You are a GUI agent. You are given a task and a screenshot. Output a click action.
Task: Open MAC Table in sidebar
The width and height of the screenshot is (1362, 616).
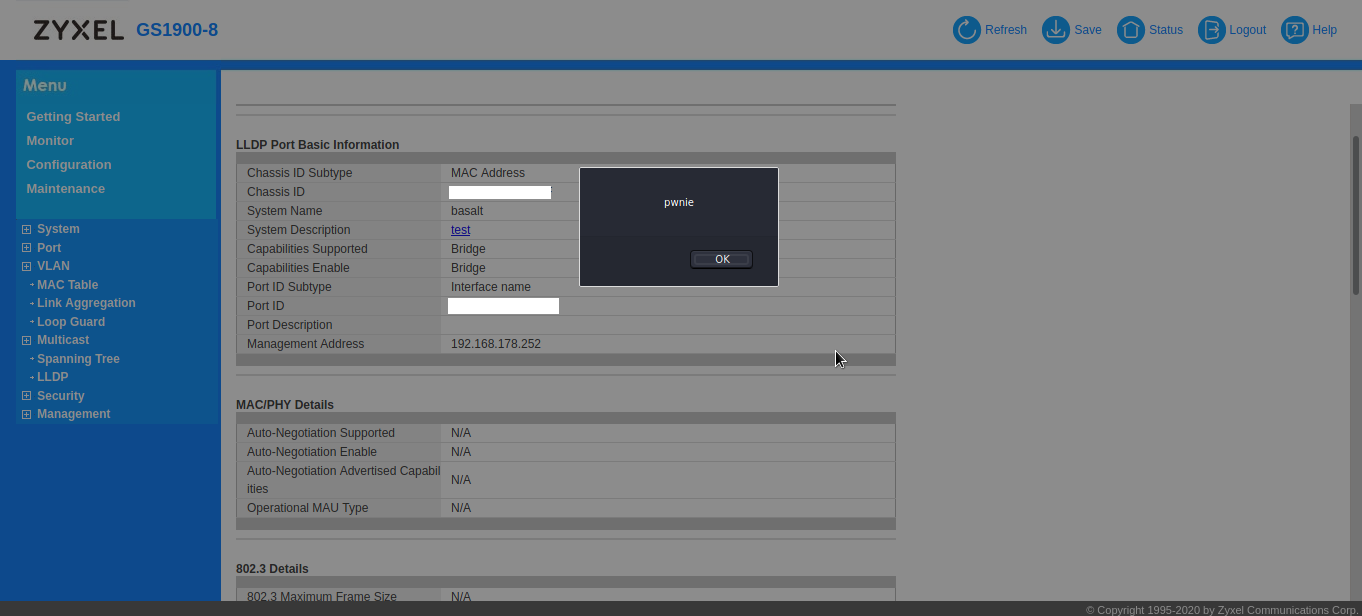(67, 285)
